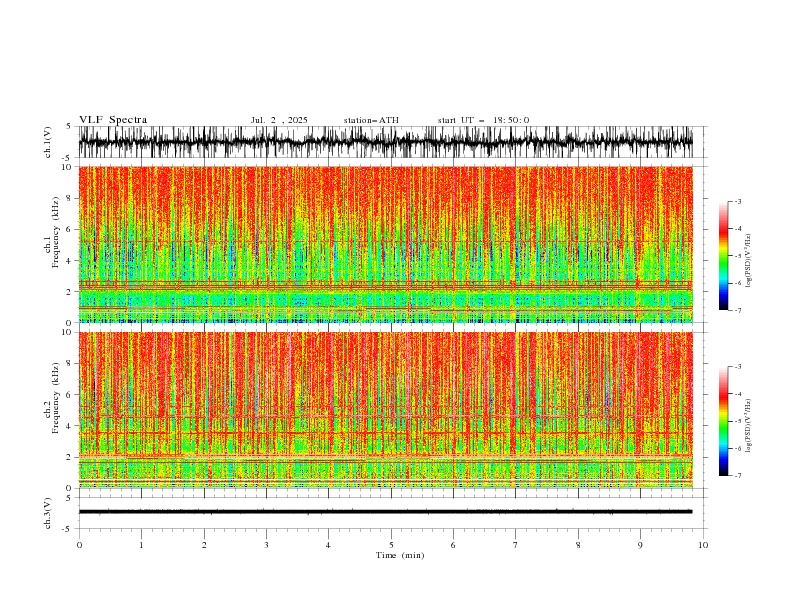Click the ch.2 color scale bar
The image size is (792, 612).
723,421
